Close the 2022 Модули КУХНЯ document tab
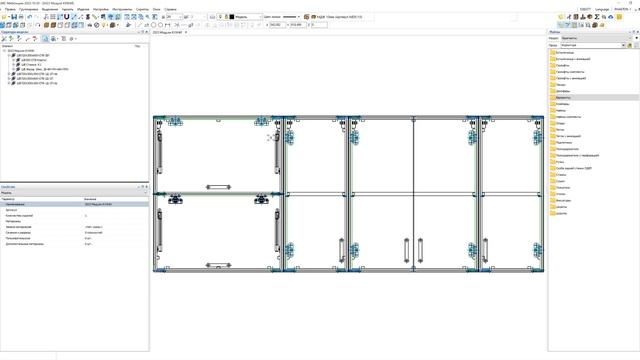The height and width of the screenshot is (360, 640). pyautogui.click(x=186, y=32)
